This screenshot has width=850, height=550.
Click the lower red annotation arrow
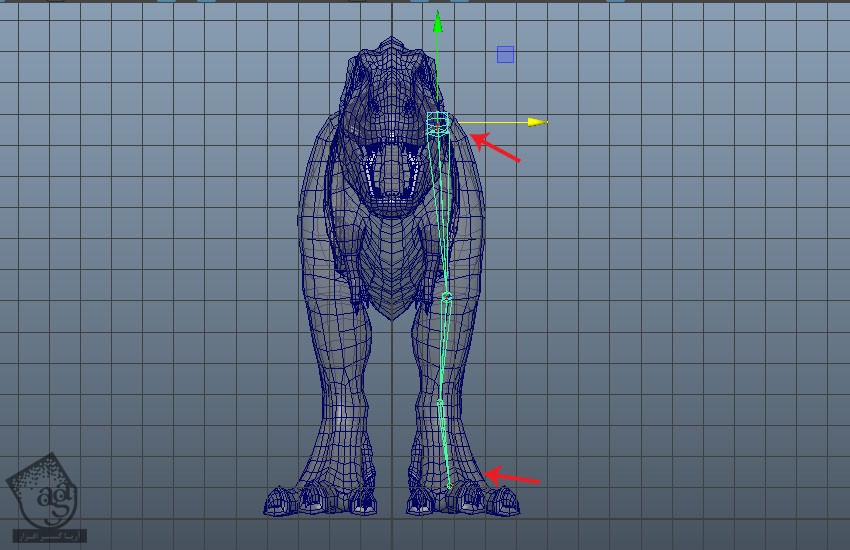[x=511, y=478]
